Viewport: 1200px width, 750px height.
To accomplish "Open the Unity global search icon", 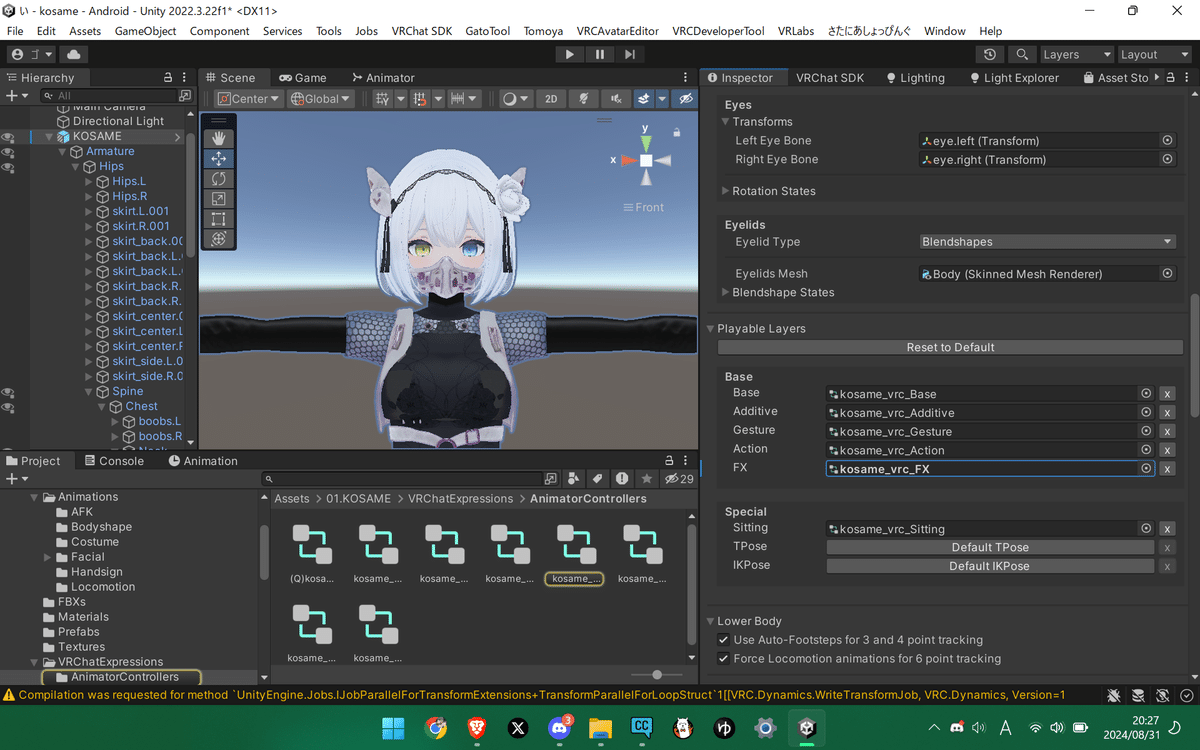I will click(x=1021, y=54).
